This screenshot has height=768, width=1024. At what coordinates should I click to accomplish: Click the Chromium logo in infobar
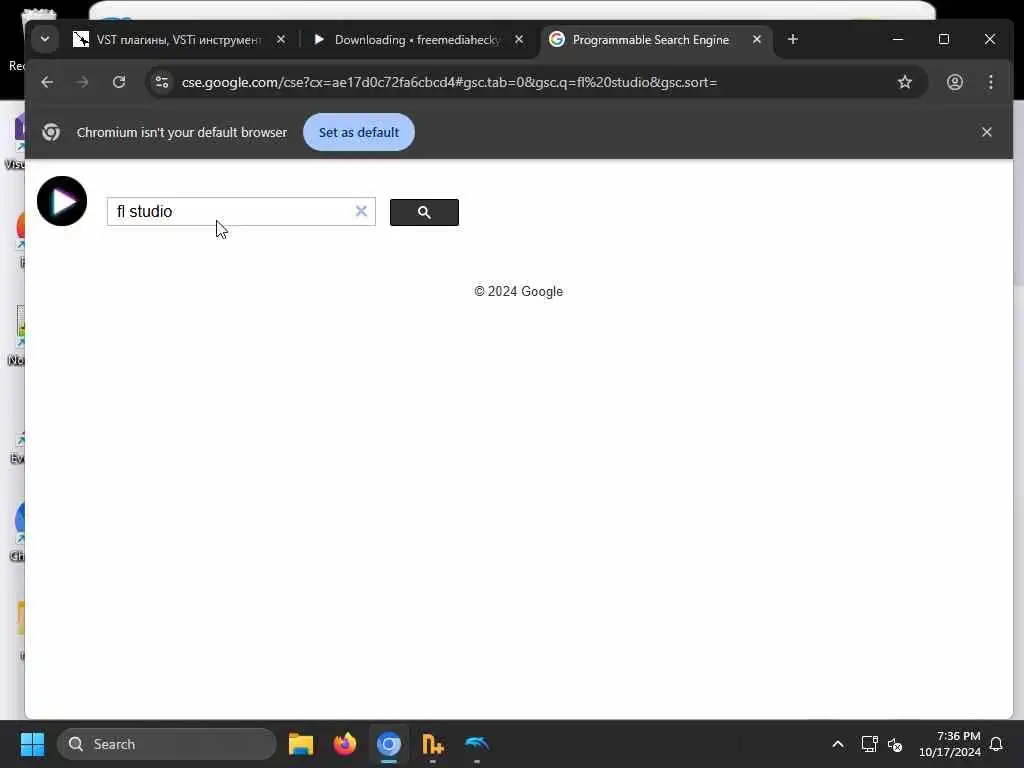point(51,132)
